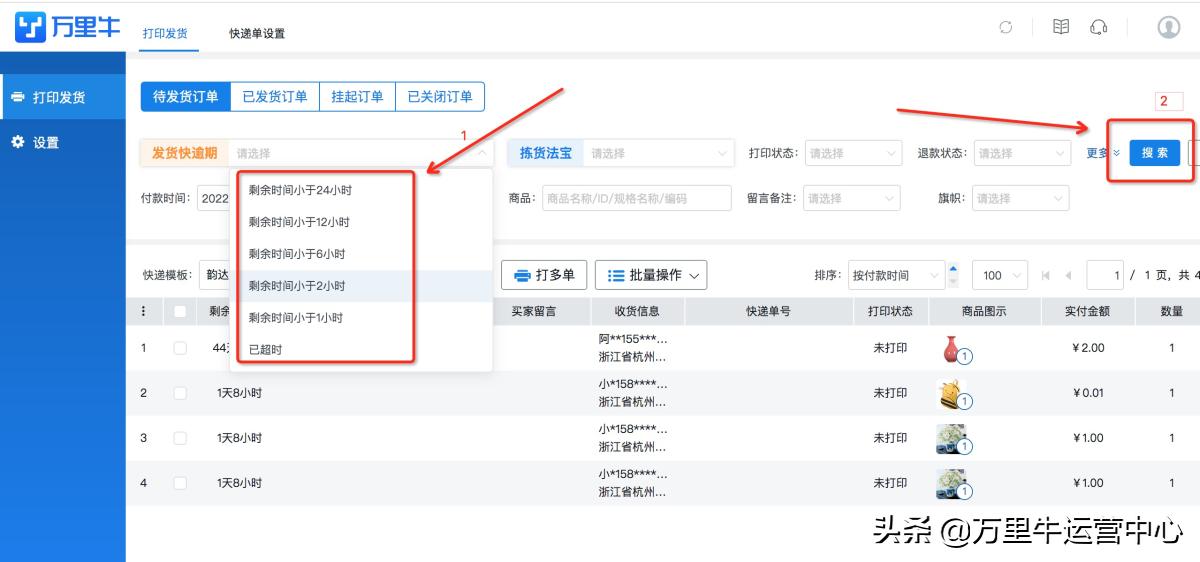Click the column settings dots icon in table header
The width and height of the screenshot is (1200, 562).
click(143, 311)
